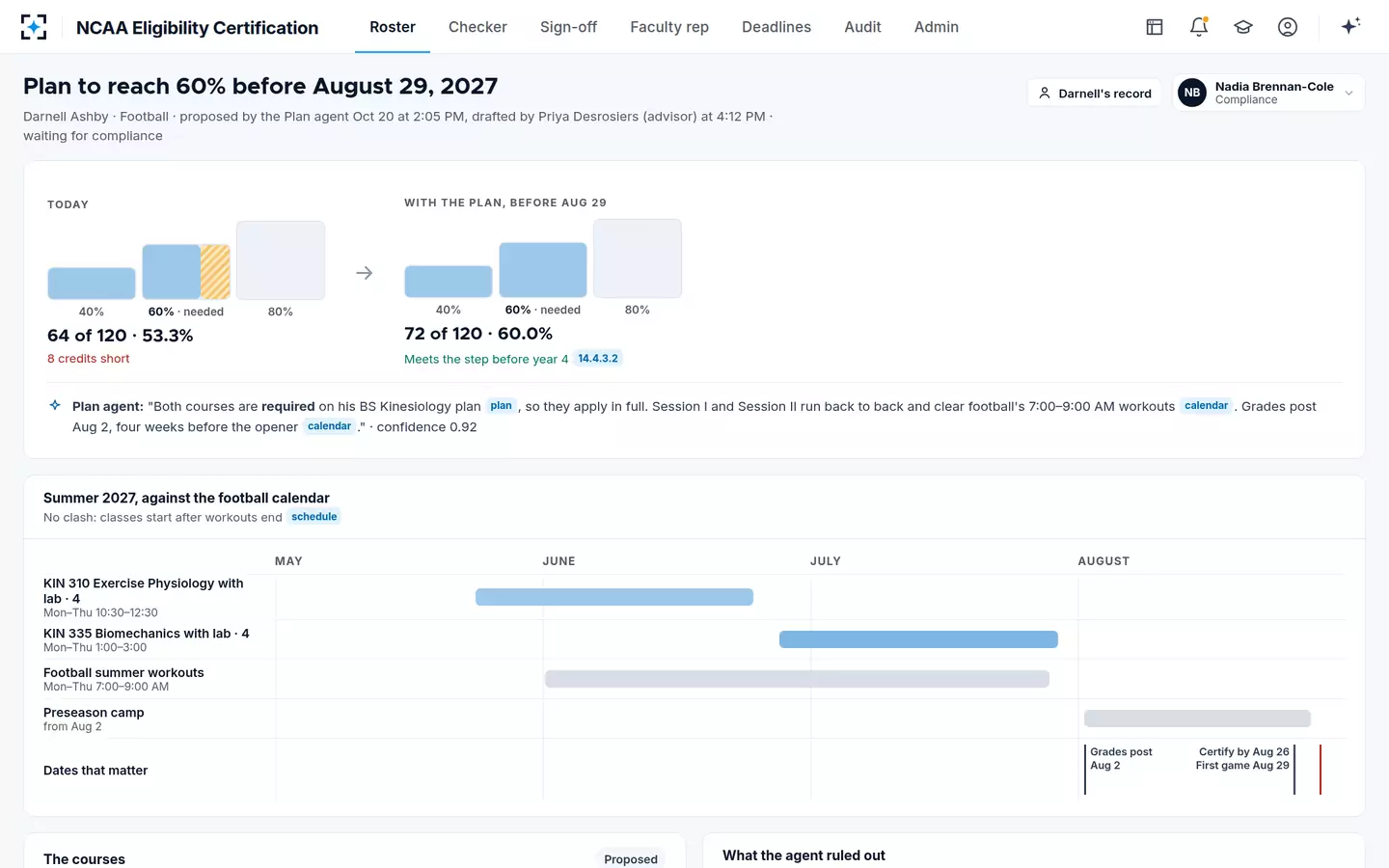Open the 'schedule' source chip
Screen dimensions: 1389x868
coord(314,517)
